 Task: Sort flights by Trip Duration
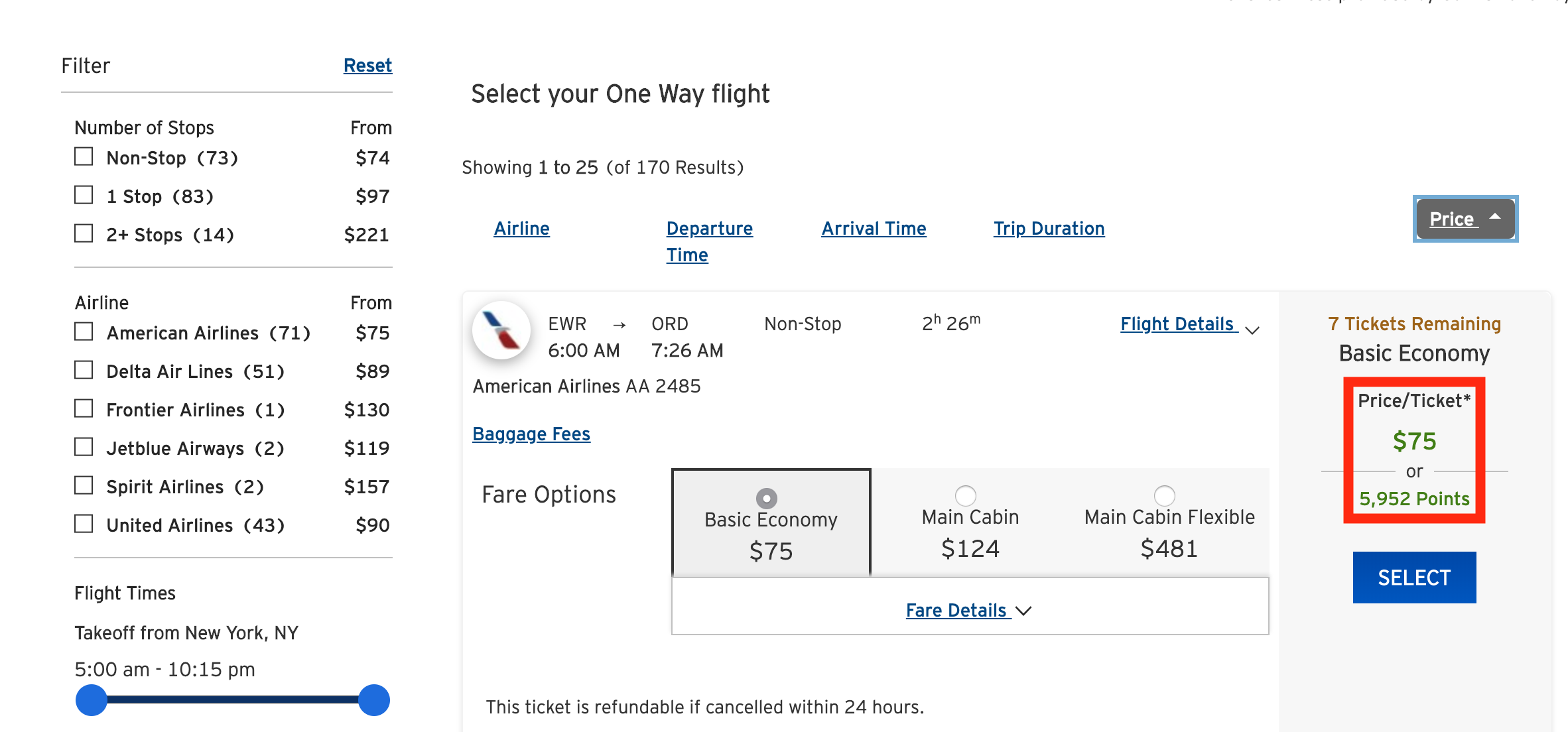1049,229
